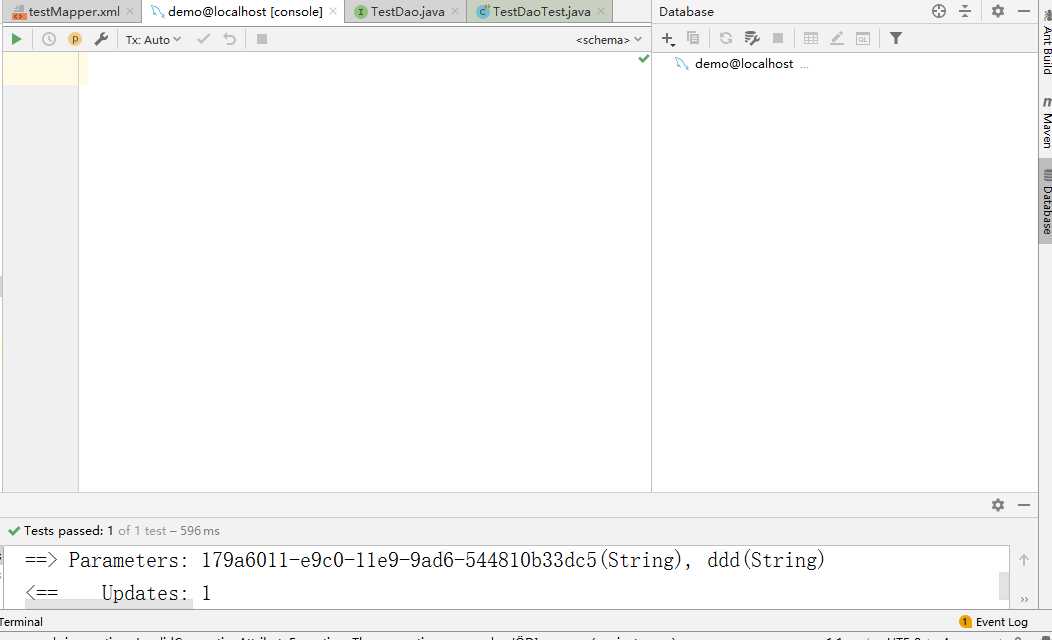
Task: Click the orange parameters P icon
Action: click(74, 40)
